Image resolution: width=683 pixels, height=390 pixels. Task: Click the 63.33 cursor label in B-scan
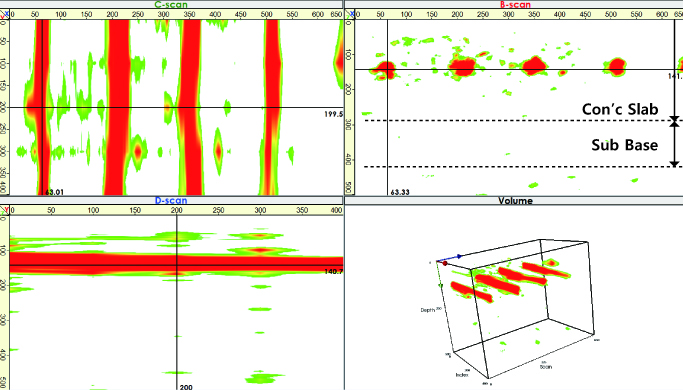coord(400,192)
